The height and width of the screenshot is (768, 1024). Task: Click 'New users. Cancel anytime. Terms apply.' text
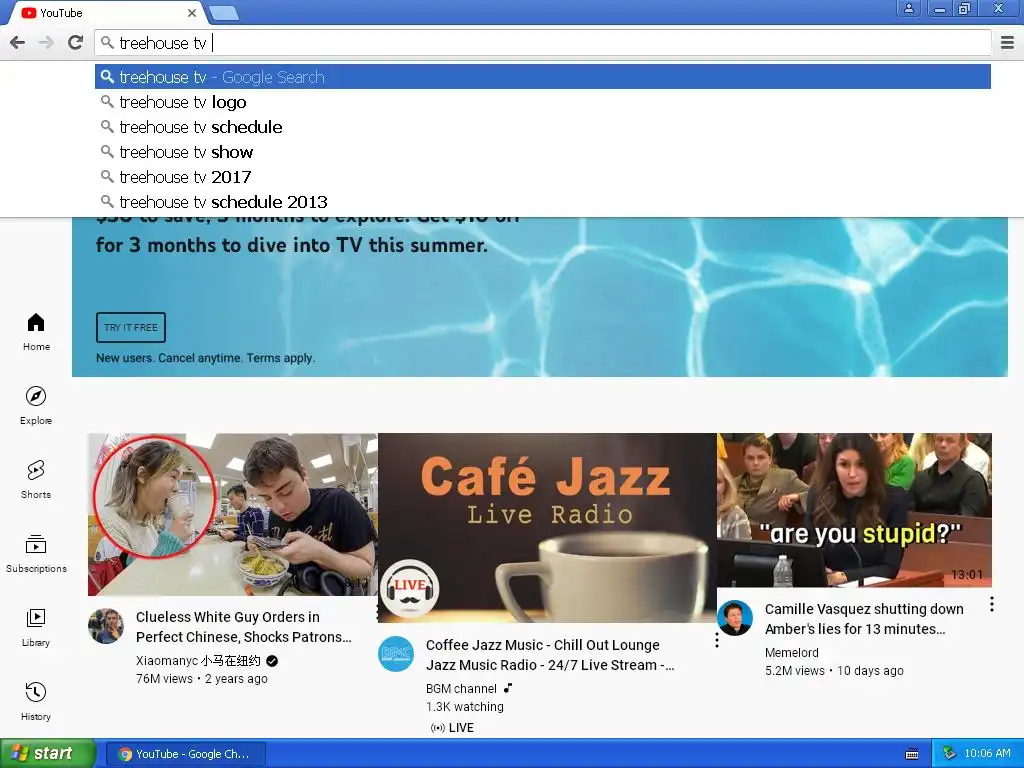(x=206, y=358)
